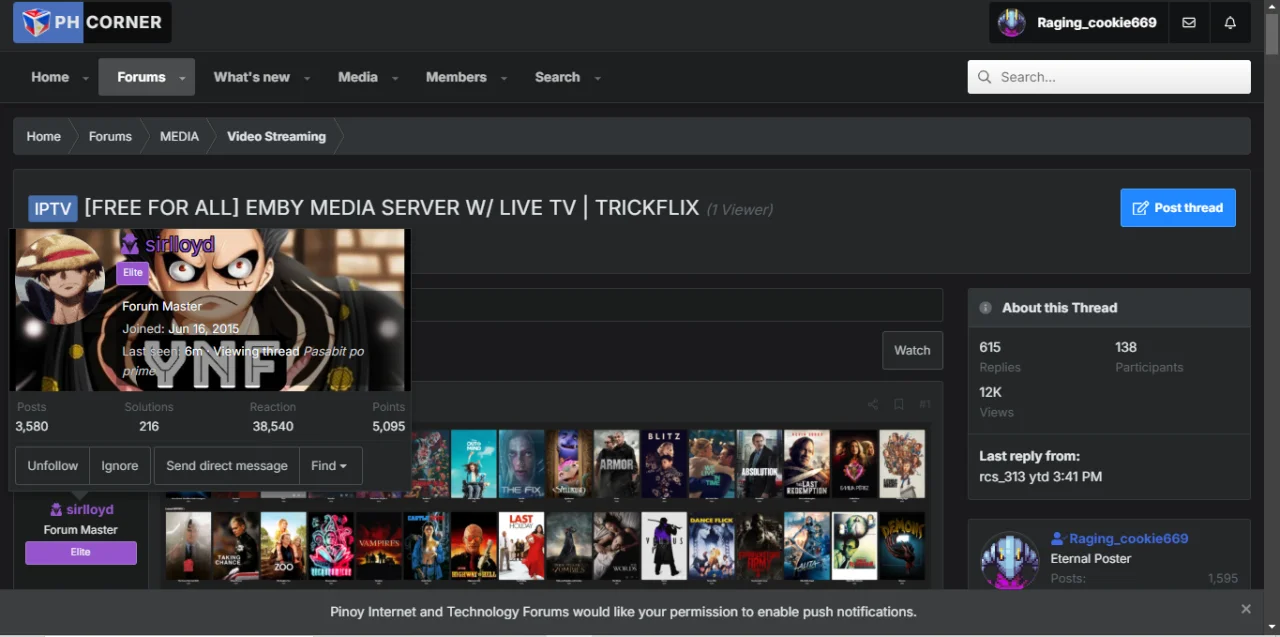Click the Joined Jun 16, 2015 text

[181, 329]
